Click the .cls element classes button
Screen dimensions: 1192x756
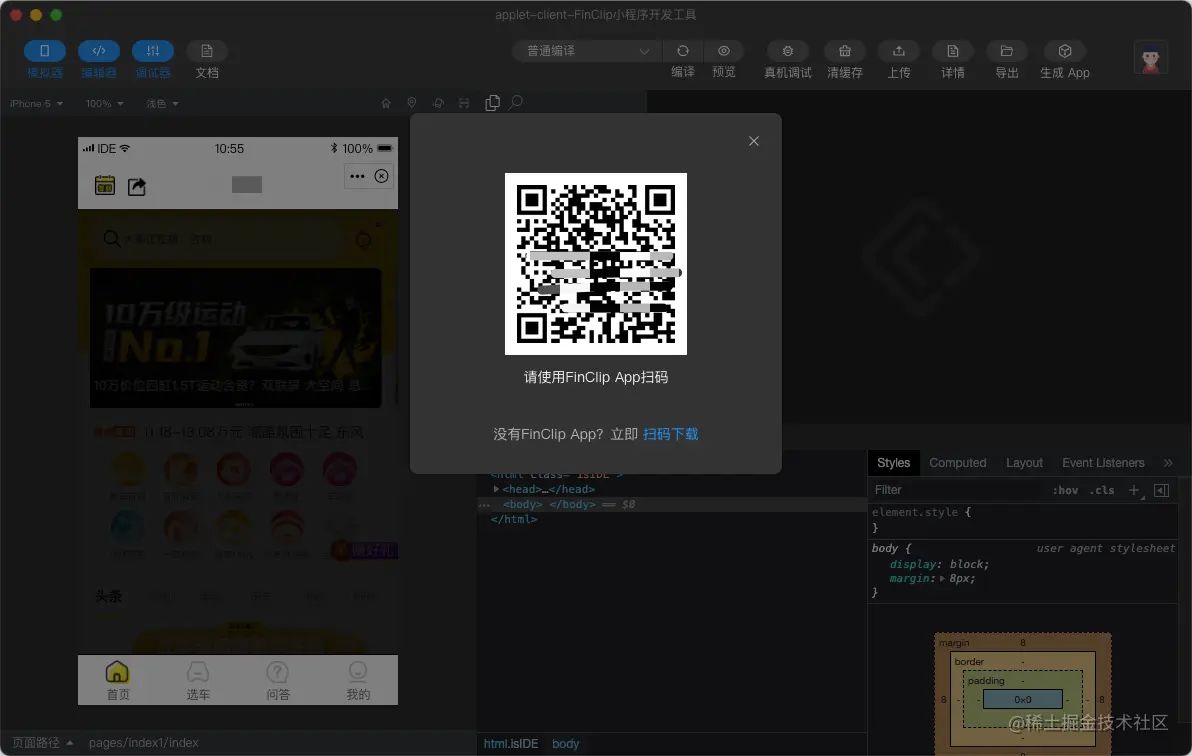coord(1102,490)
